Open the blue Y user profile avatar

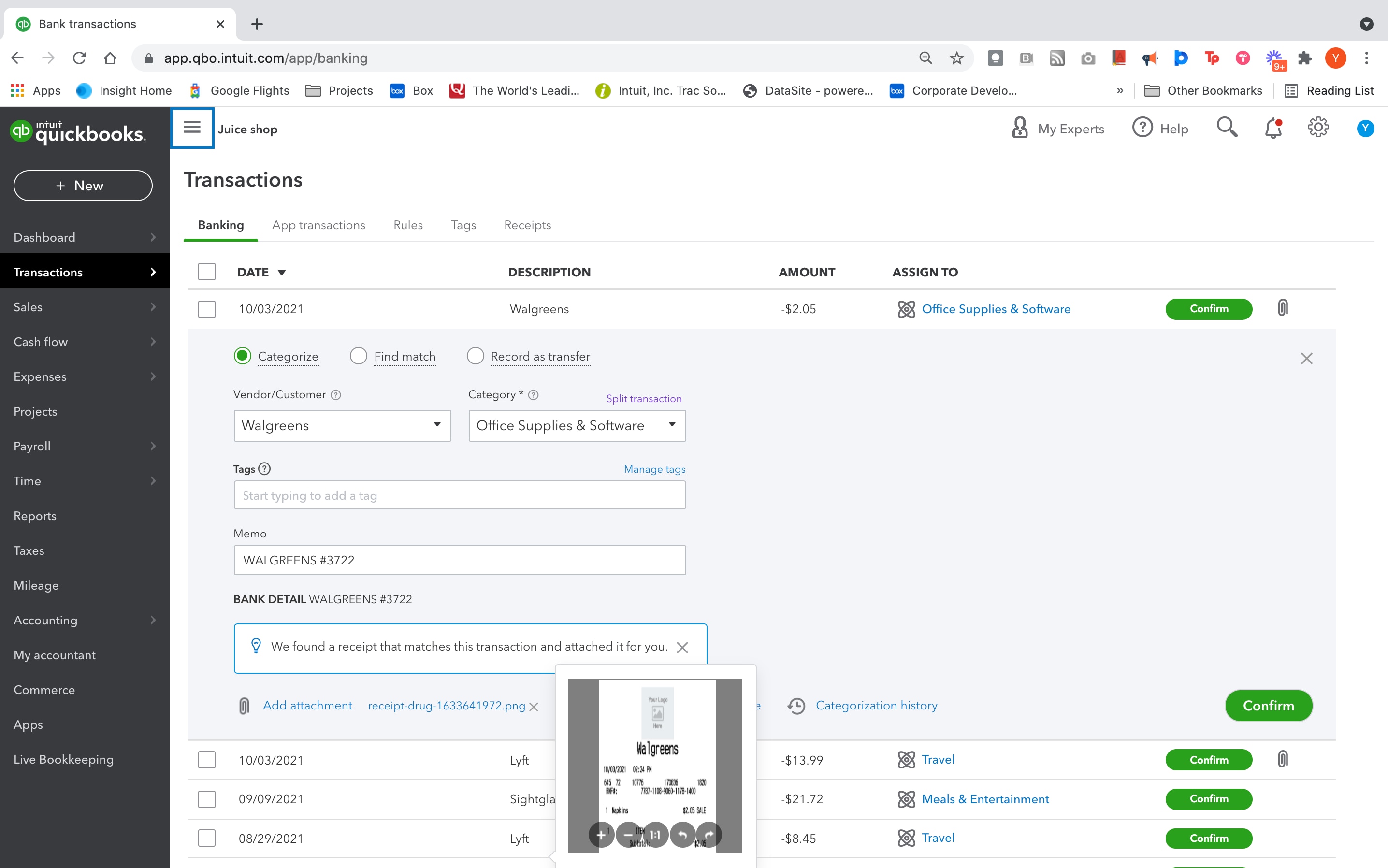[x=1365, y=129]
